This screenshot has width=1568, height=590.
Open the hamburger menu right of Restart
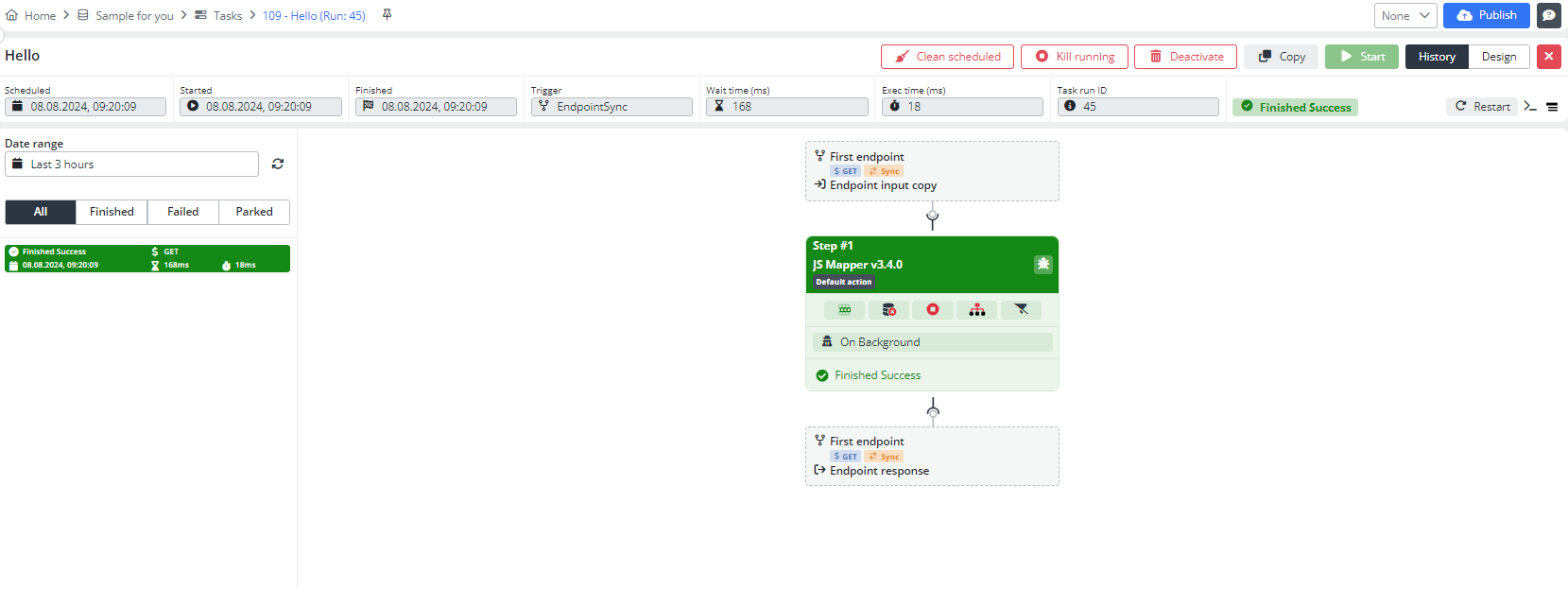click(1552, 107)
